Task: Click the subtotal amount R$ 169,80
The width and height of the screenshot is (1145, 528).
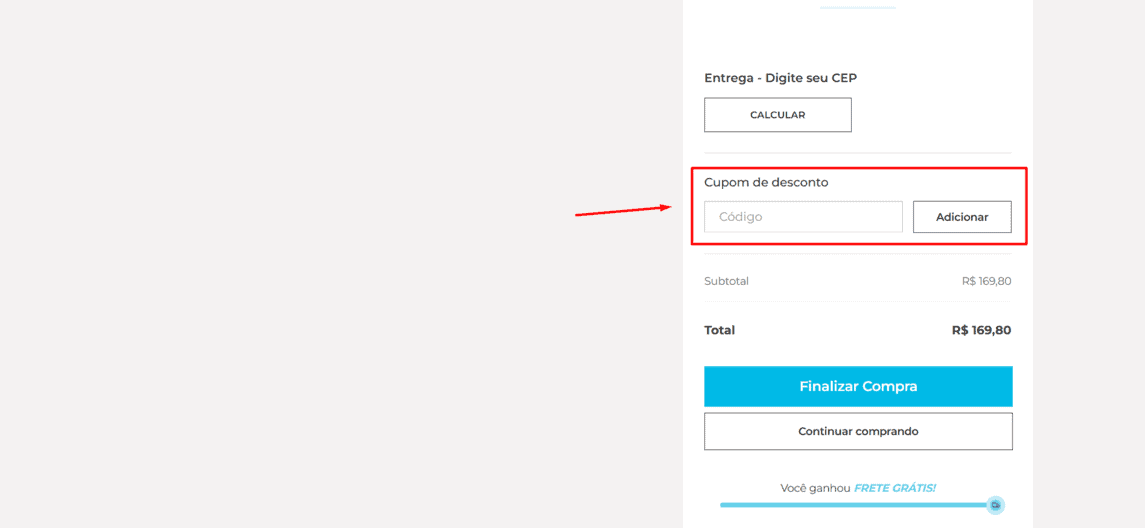Action: click(987, 281)
